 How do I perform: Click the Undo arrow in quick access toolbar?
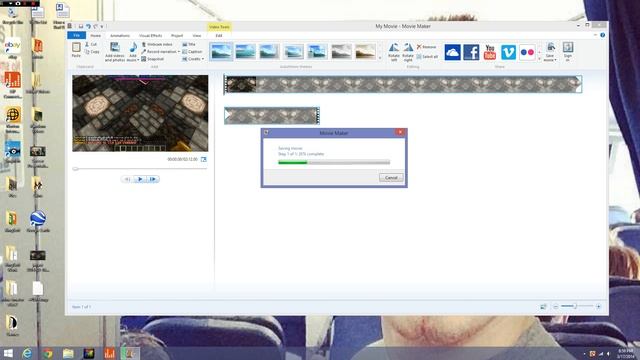pyautogui.click(x=88, y=26)
